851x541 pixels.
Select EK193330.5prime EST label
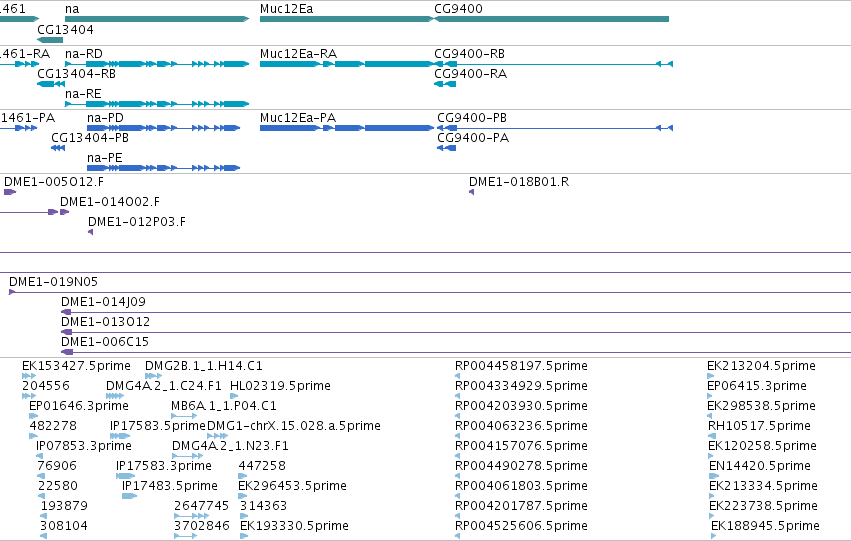[294, 526]
